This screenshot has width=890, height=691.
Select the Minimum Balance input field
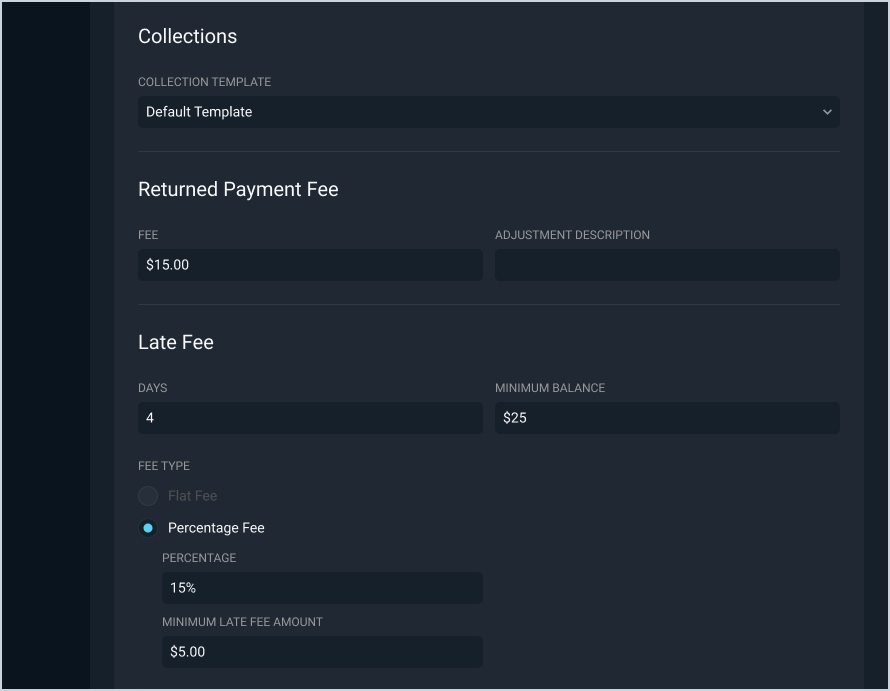667,418
